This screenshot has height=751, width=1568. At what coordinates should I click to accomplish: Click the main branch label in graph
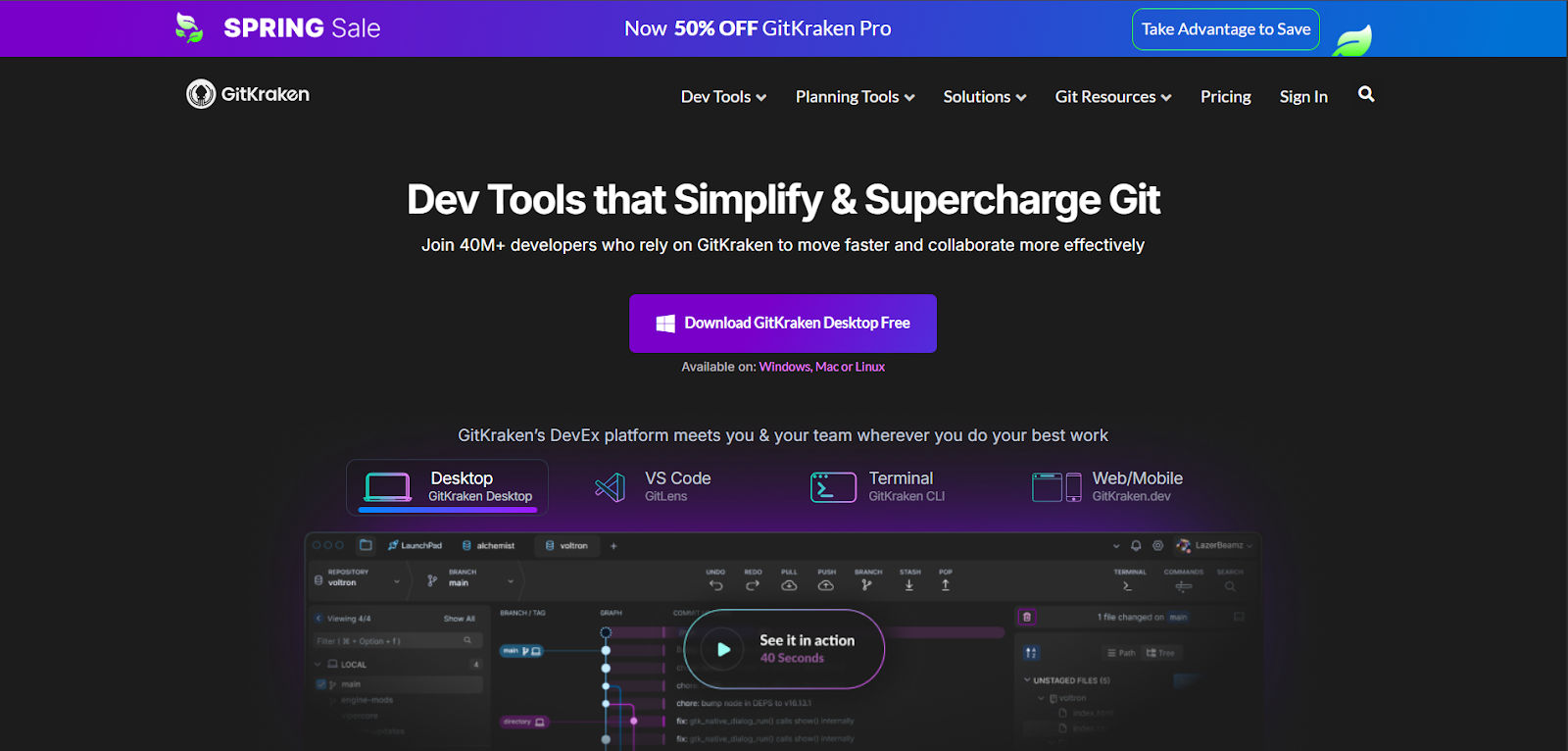point(522,651)
